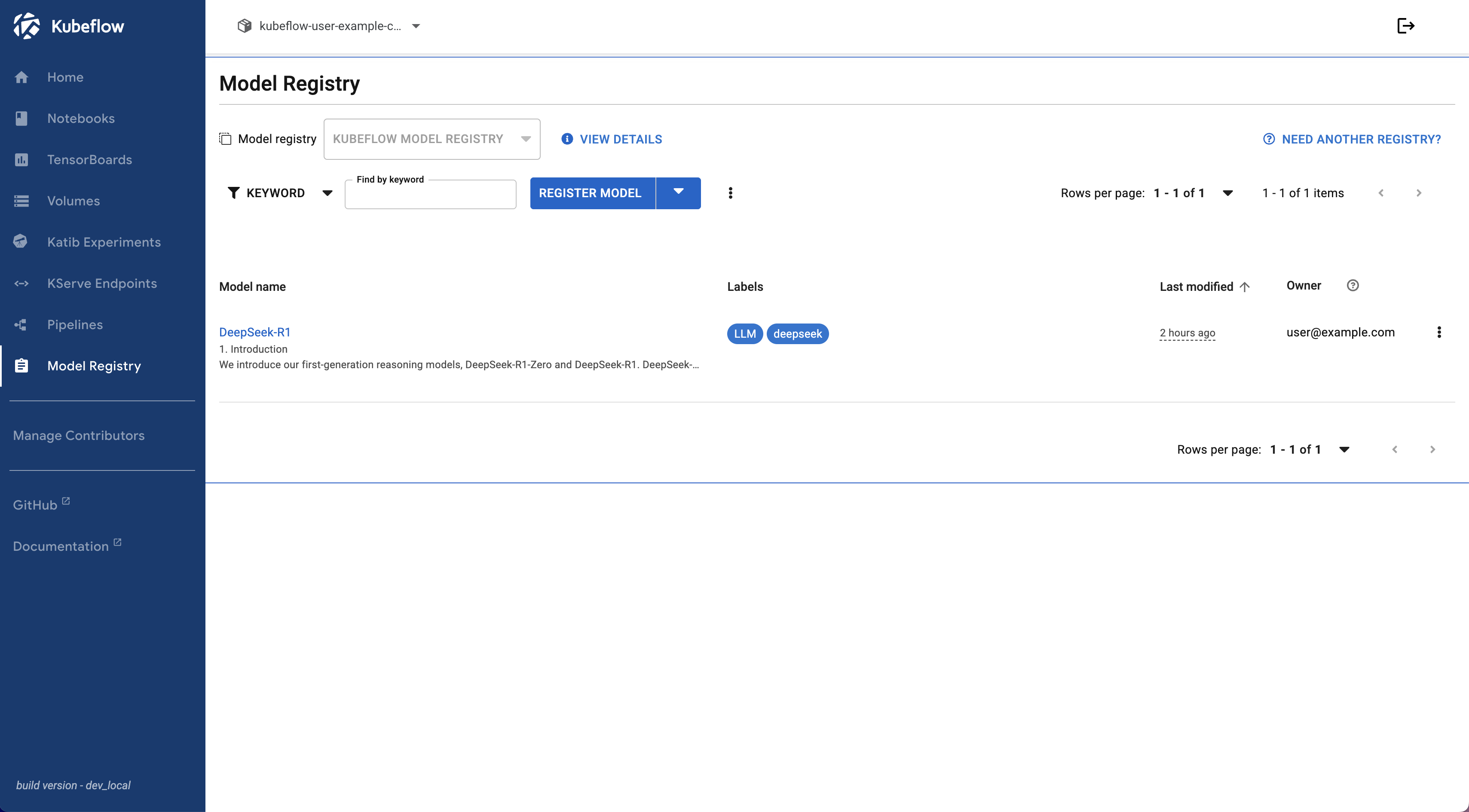Open Pipelines using its sidebar icon

(x=21, y=324)
